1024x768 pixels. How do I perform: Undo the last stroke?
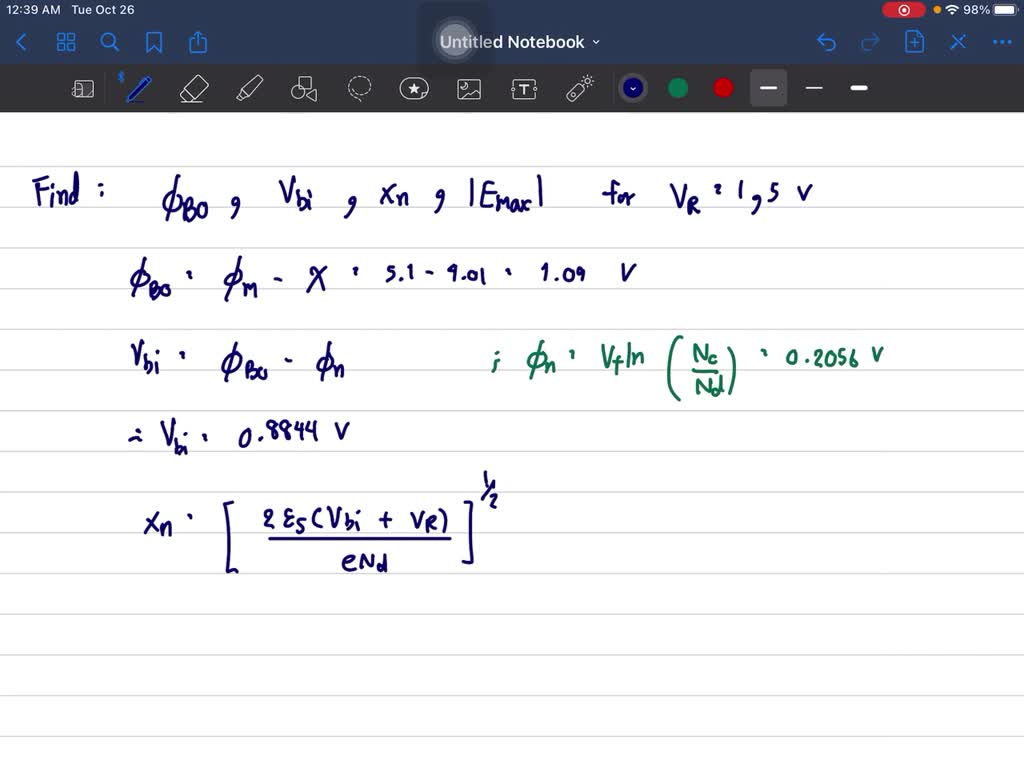(x=826, y=42)
